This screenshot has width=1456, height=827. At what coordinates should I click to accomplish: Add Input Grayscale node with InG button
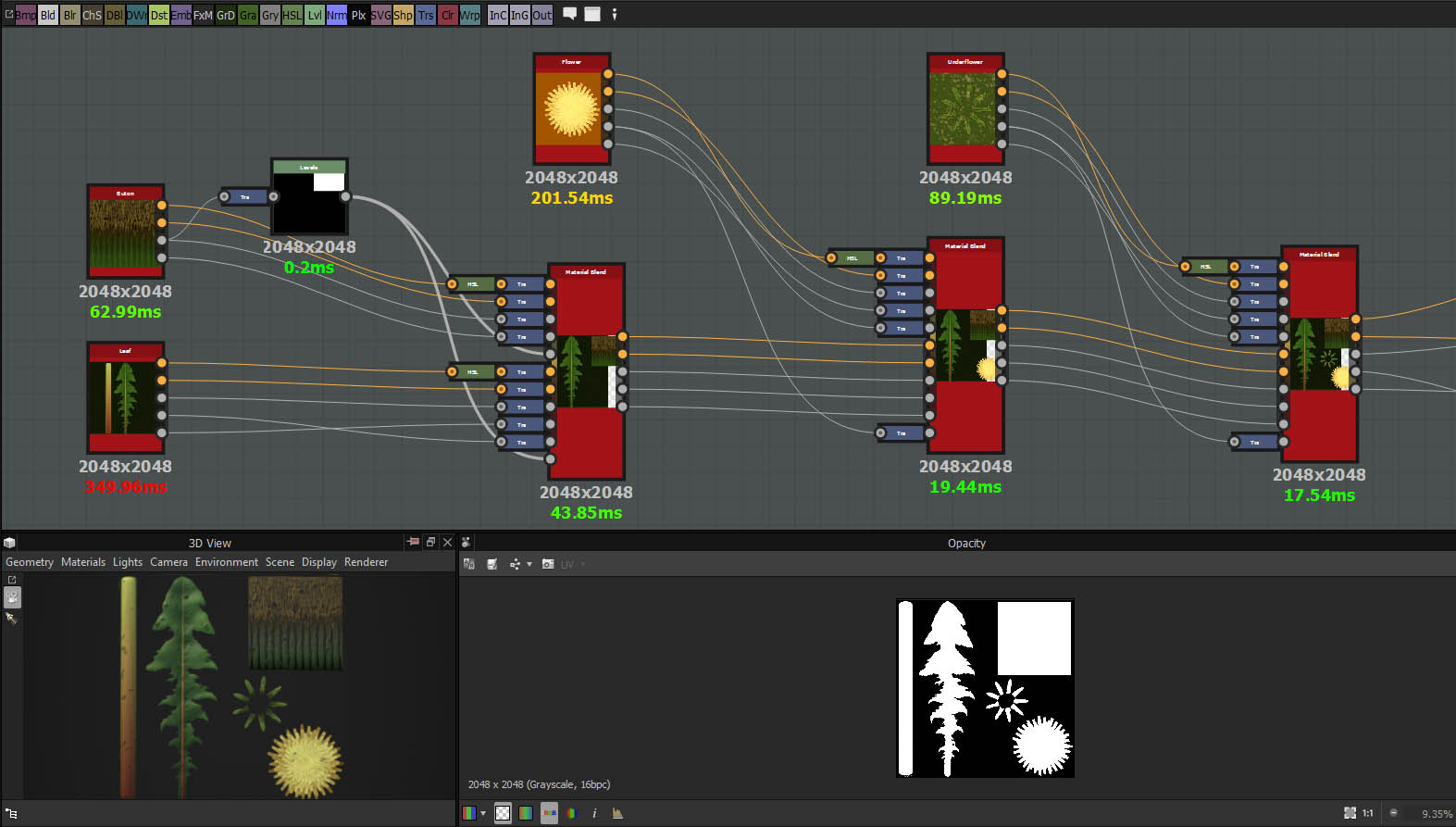coord(520,15)
